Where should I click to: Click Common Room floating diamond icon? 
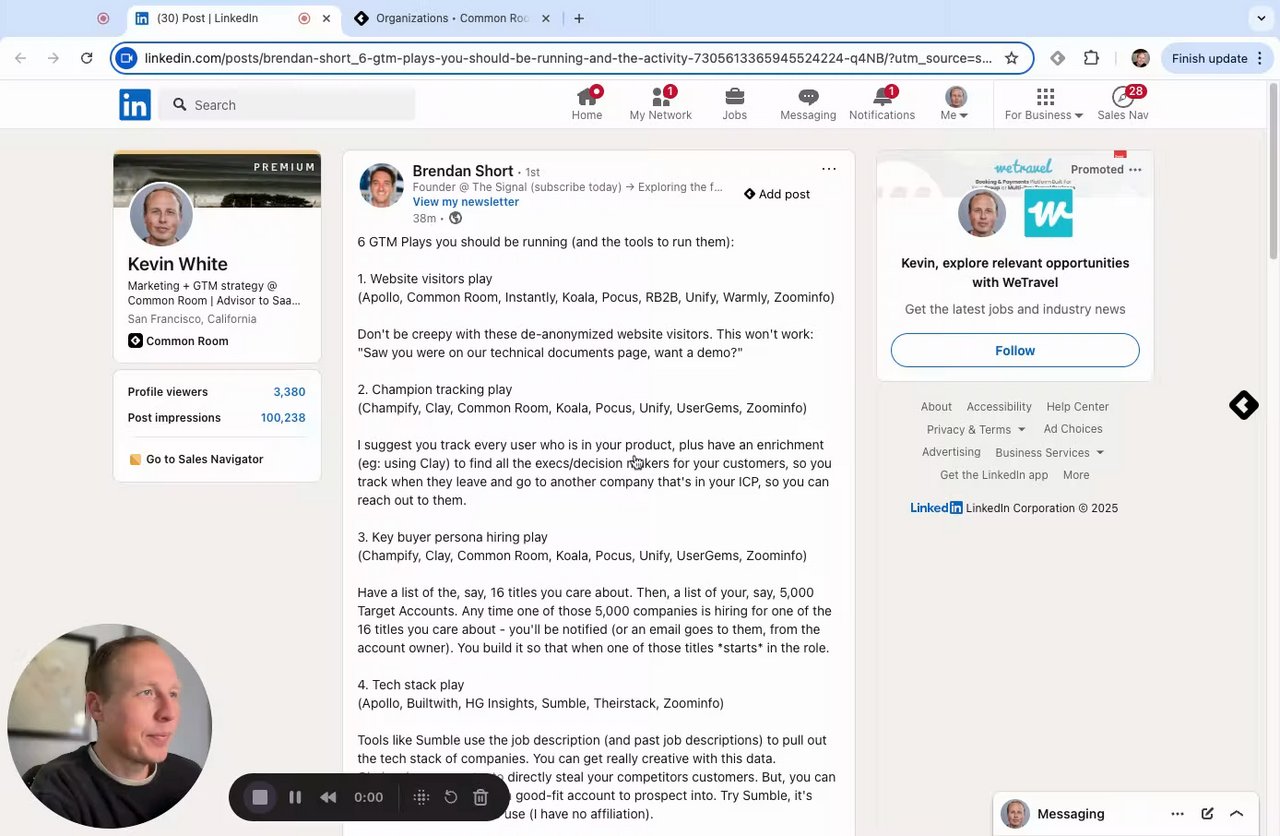click(x=1244, y=405)
